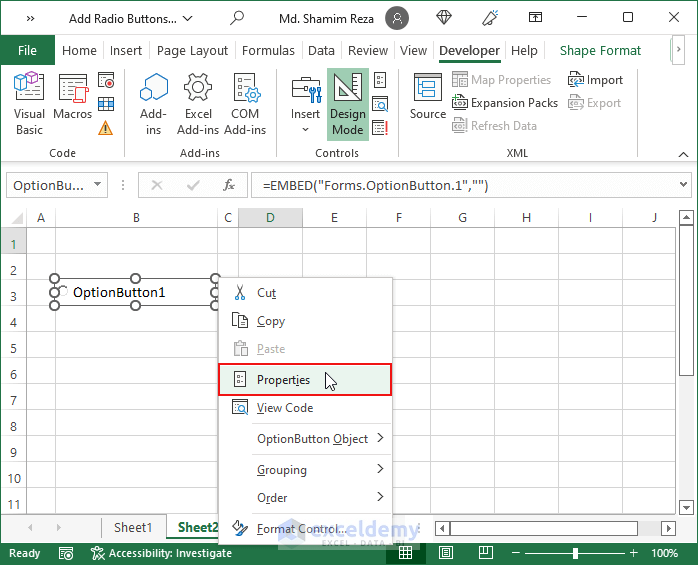
Task: Toggle Use Relative References icon
Action: 106,104
